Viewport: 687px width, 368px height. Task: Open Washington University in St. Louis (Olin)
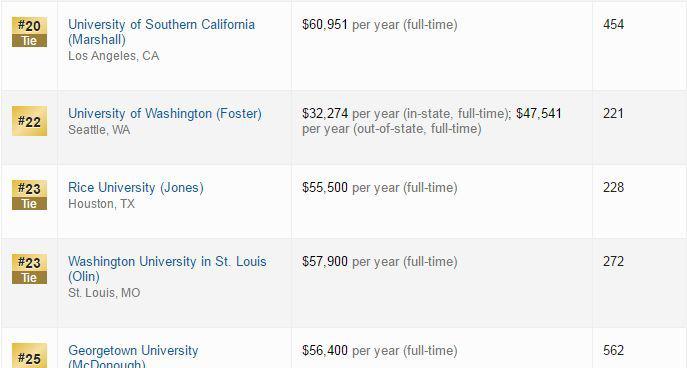(167, 269)
